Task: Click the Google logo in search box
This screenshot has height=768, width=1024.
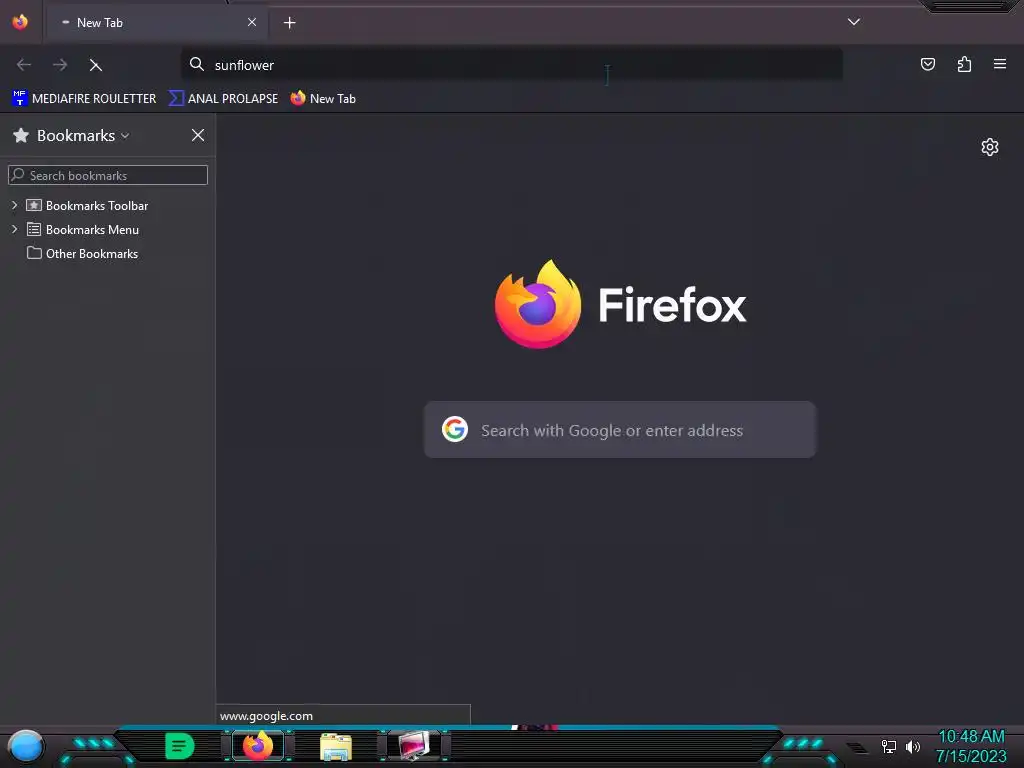Action: coord(455,429)
